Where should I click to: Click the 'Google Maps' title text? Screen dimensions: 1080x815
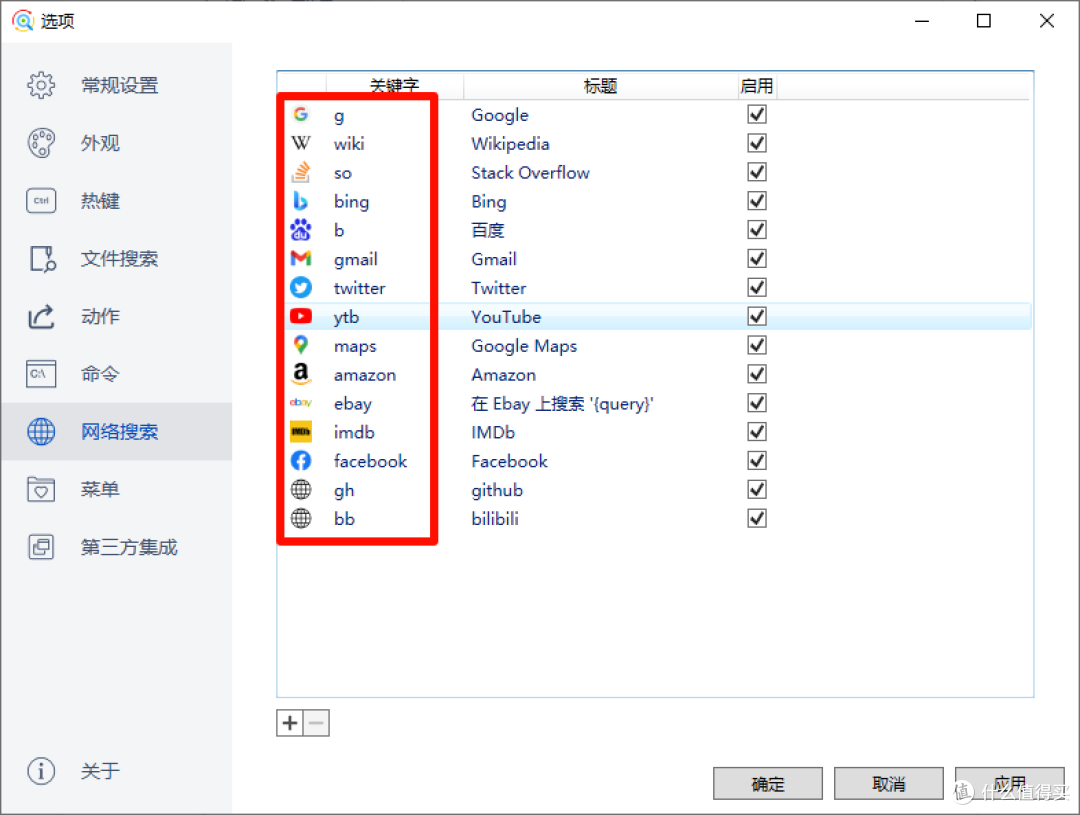pos(524,346)
